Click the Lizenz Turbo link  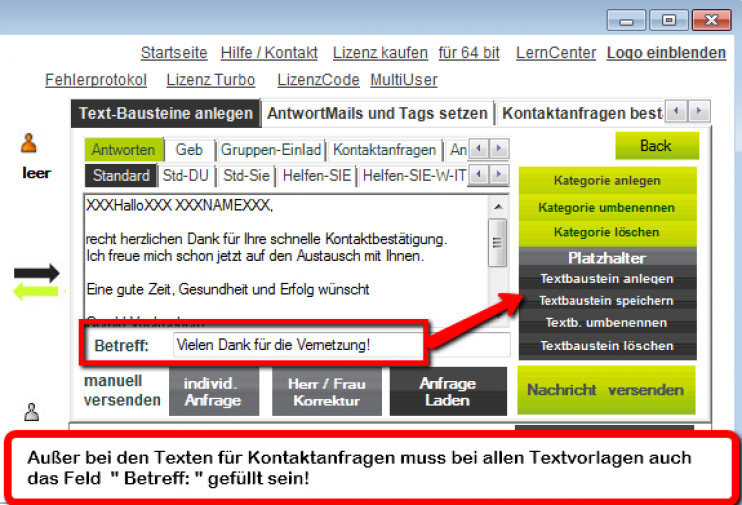pyautogui.click(x=211, y=80)
